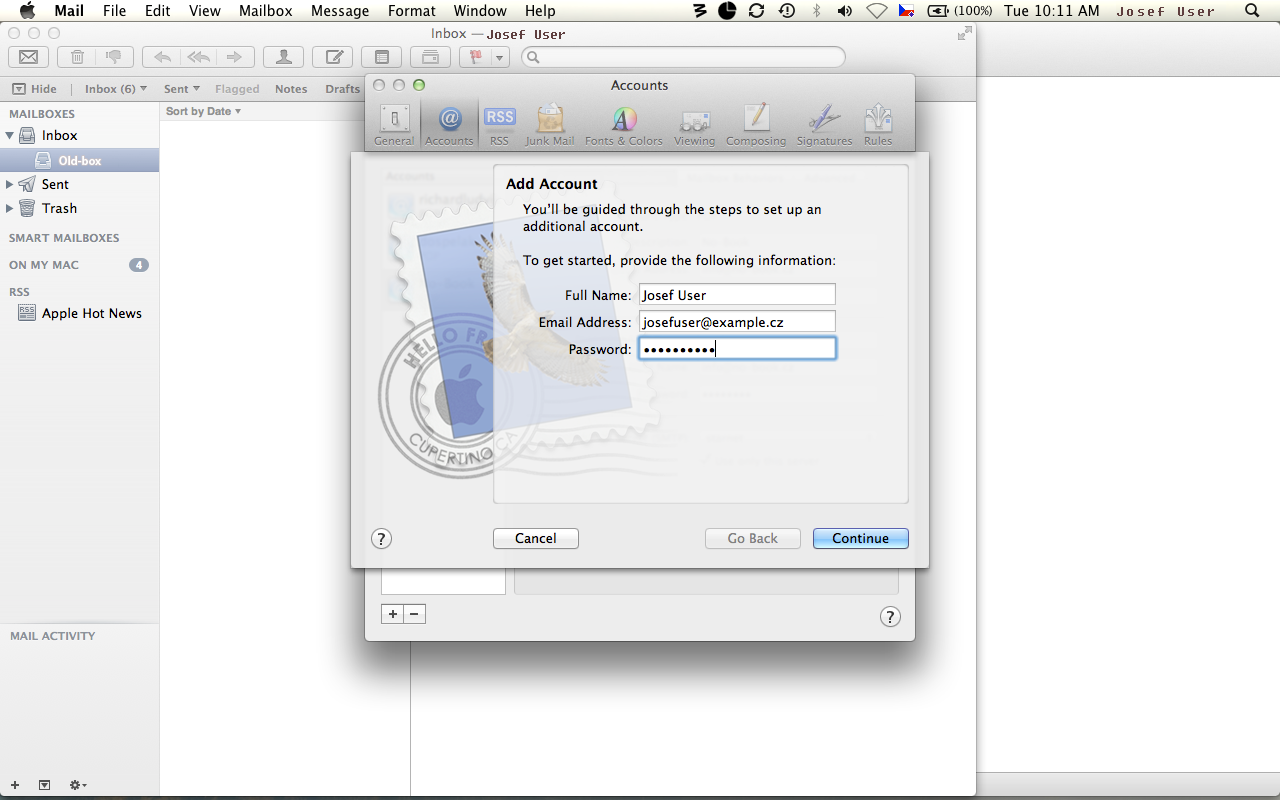Open the File menu

click(x=114, y=11)
